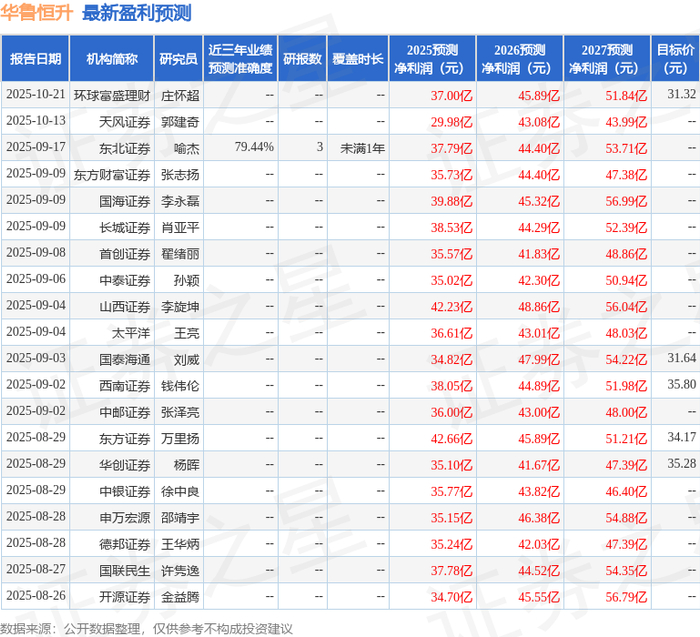Select the 2025预测净利润 column header
The width and height of the screenshot is (700, 637).
(433, 58)
